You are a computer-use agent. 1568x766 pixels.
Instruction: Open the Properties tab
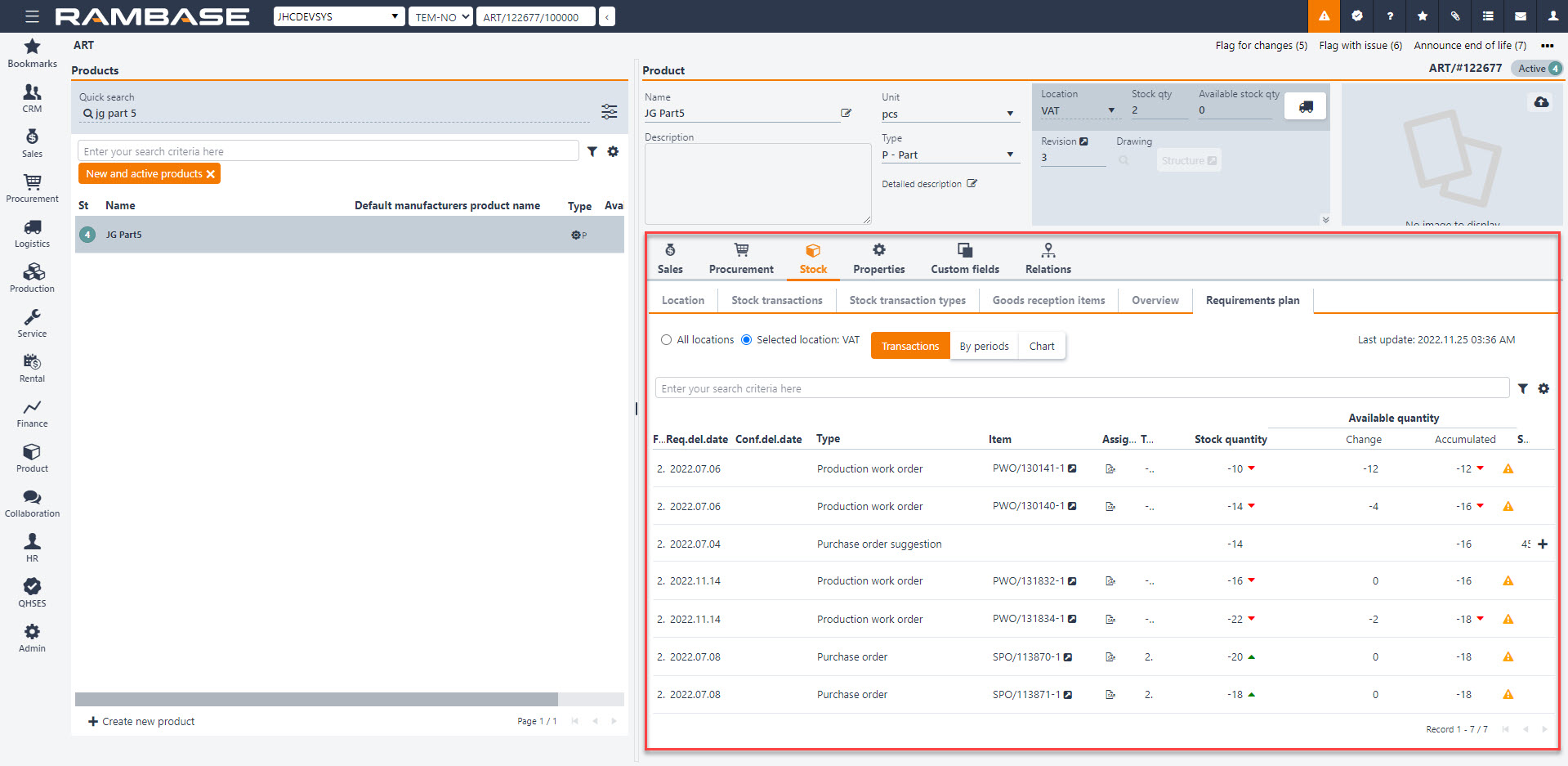[x=878, y=258]
